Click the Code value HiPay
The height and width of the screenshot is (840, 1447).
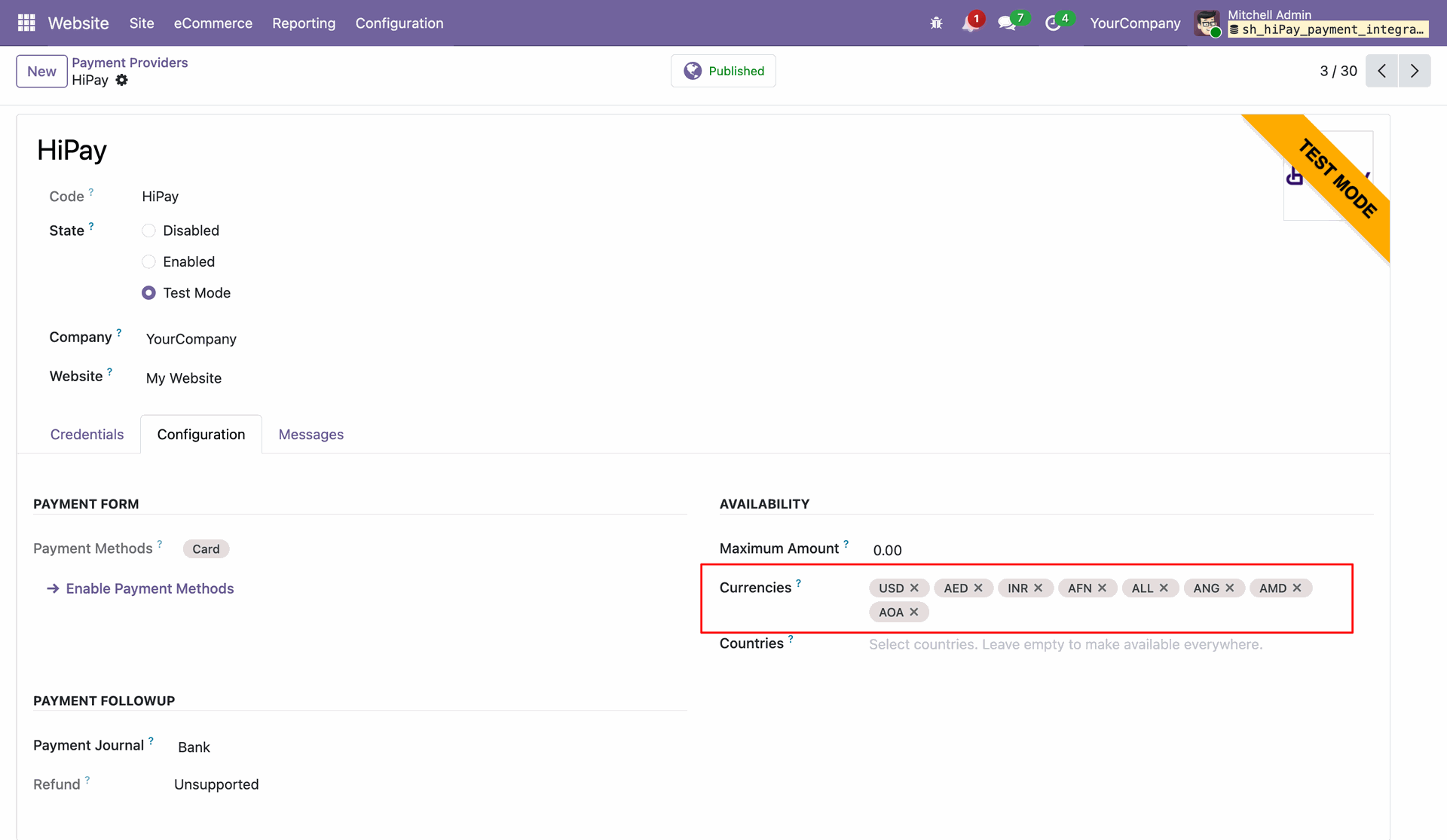click(x=160, y=197)
